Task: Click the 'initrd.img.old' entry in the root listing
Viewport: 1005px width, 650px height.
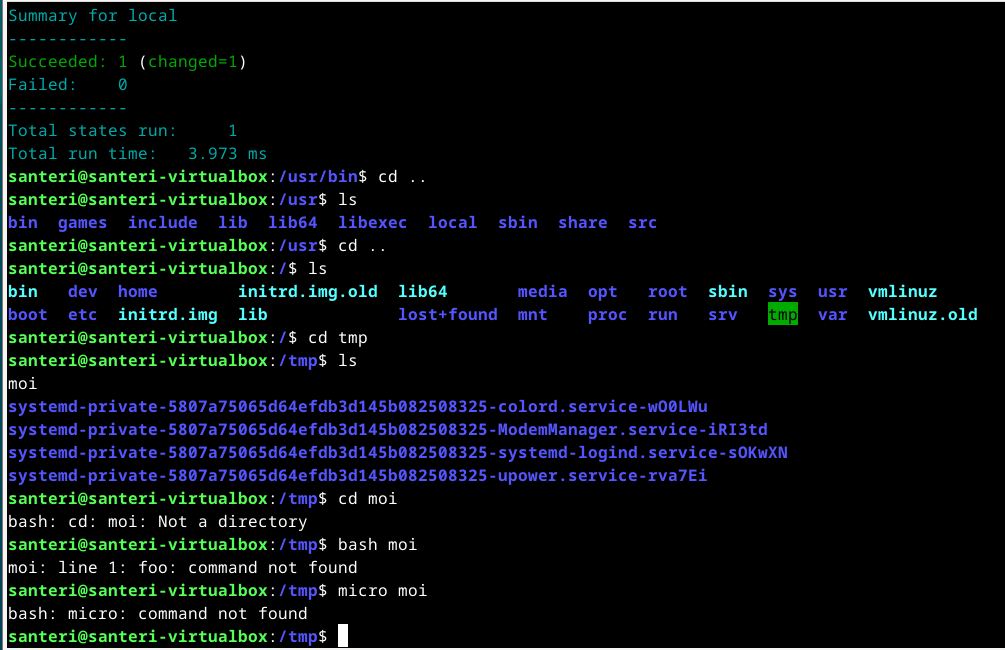Action: click(307, 292)
